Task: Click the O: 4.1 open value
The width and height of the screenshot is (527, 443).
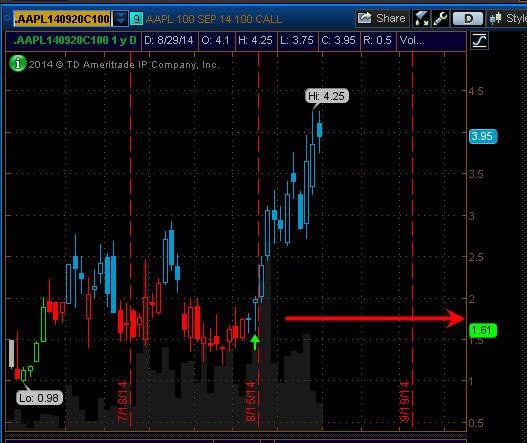Action: point(216,41)
